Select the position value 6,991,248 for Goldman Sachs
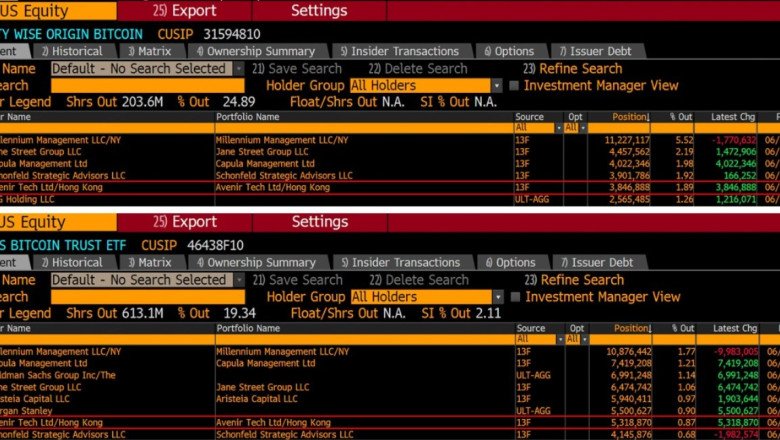Image resolution: width=780 pixels, height=440 pixels. pyautogui.click(x=631, y=375)
